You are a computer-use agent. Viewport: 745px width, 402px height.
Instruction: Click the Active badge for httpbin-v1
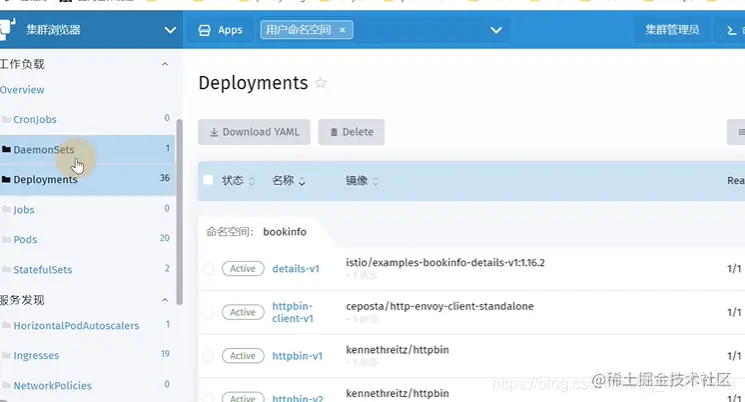[x=243, y=356]
